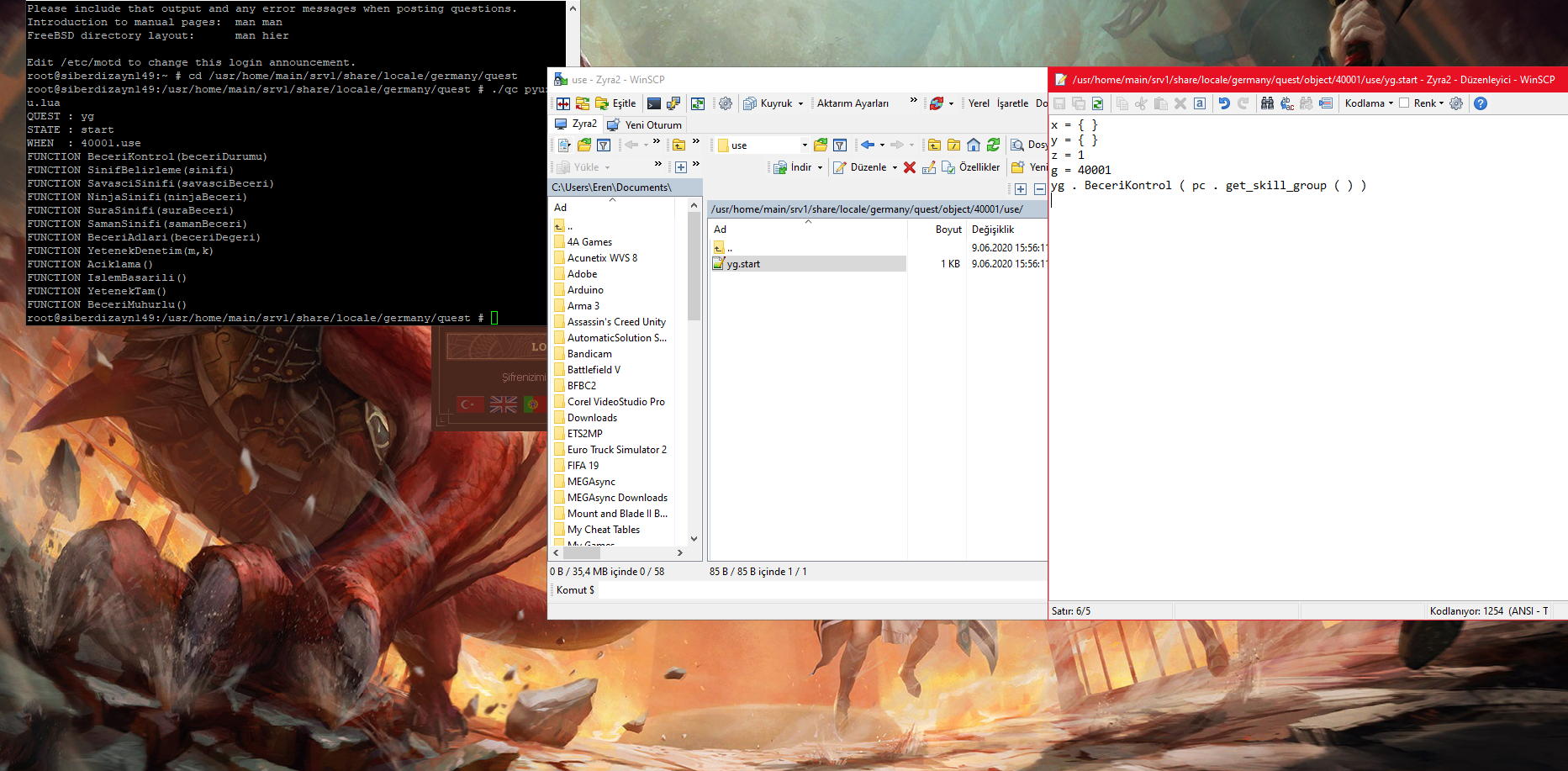Select the My Cheat Tables folder
Viewport: 1568px width, 771px height.
click(x=603, y=530)
